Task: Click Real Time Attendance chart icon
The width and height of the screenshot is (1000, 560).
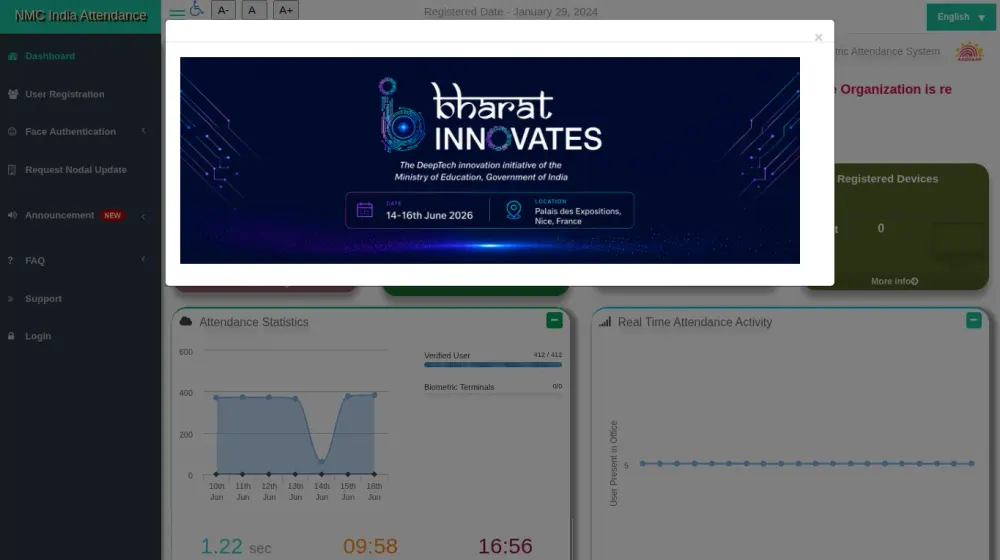Action: (x=605, y=322)
